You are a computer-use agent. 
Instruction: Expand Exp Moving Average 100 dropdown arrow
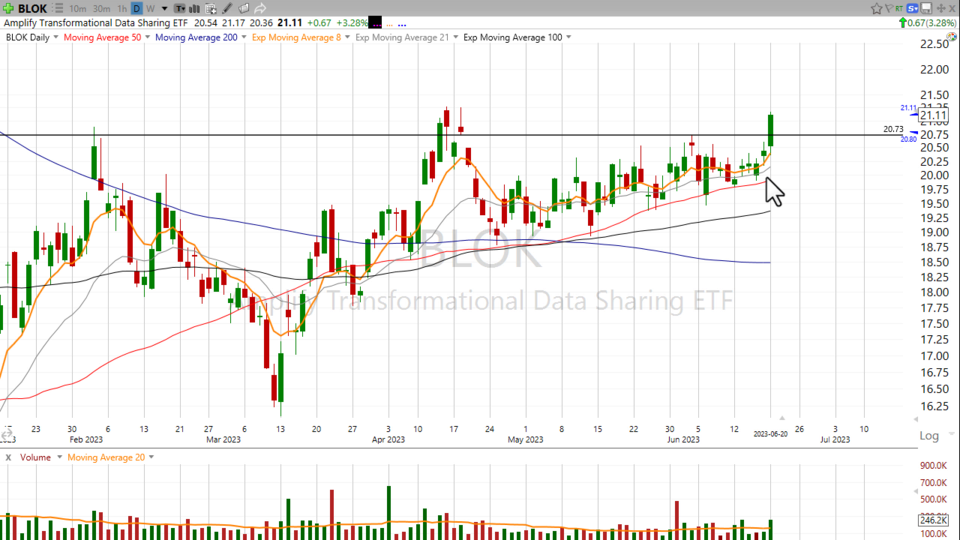click(x=569, y=37)
